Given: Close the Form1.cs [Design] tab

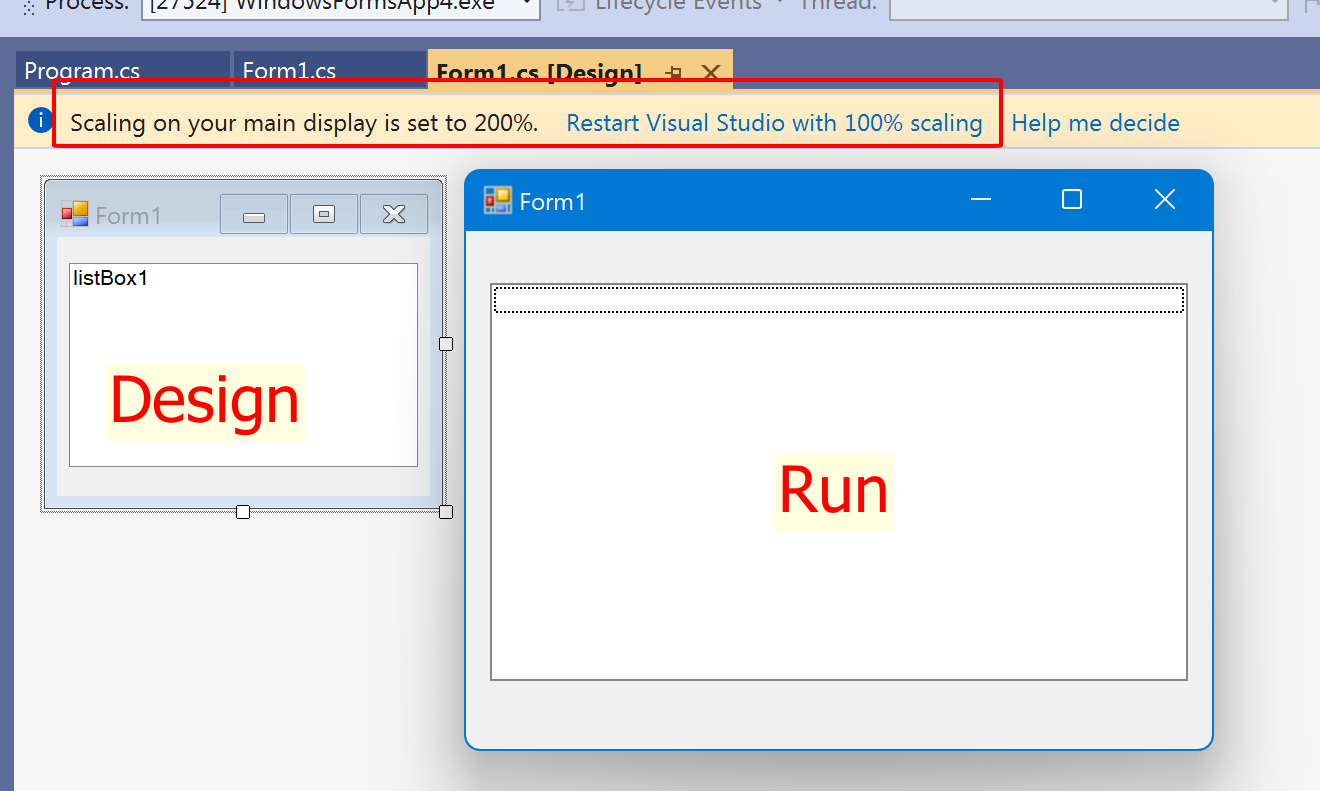Looking at the screenshot, I should (711, 72).
